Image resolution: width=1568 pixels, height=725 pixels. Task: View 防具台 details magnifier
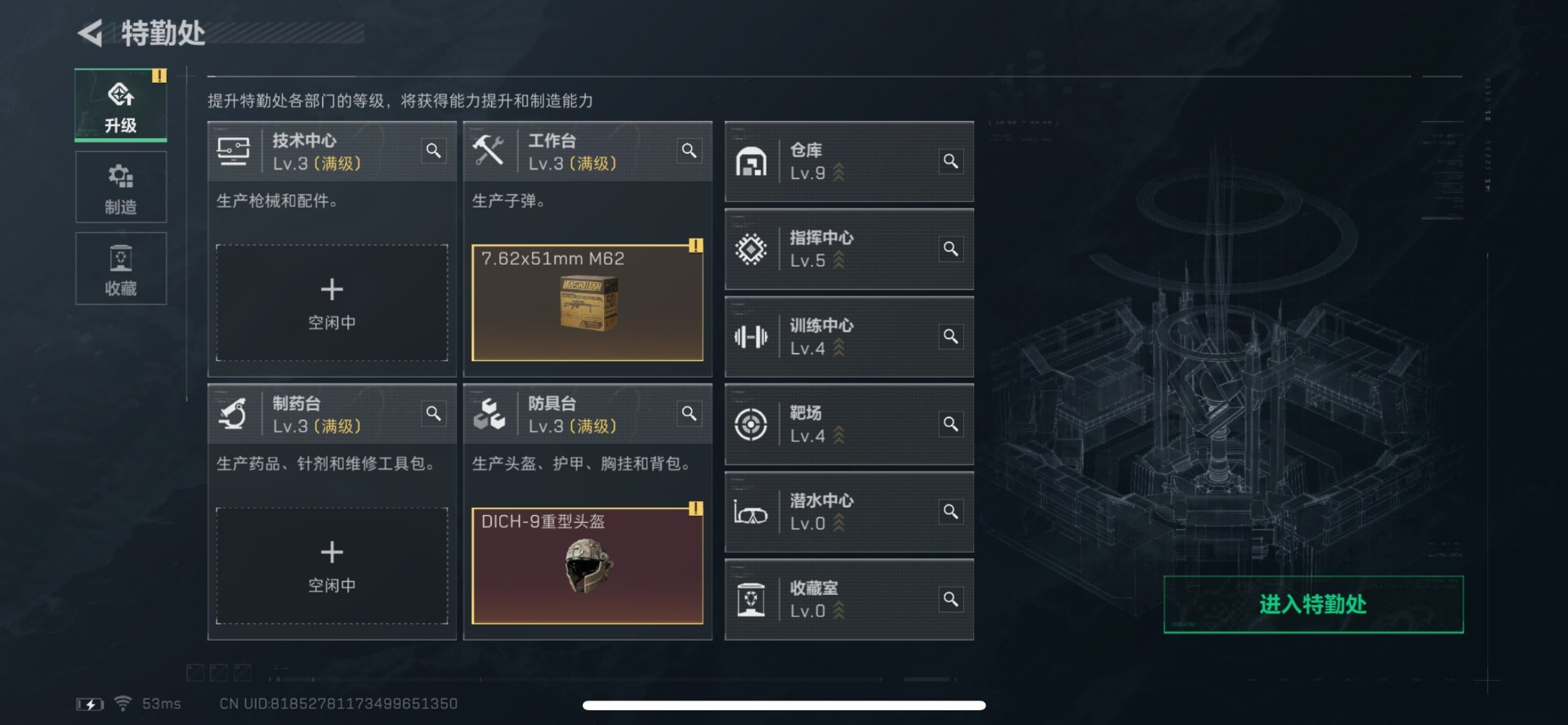(x=690, y=414)
